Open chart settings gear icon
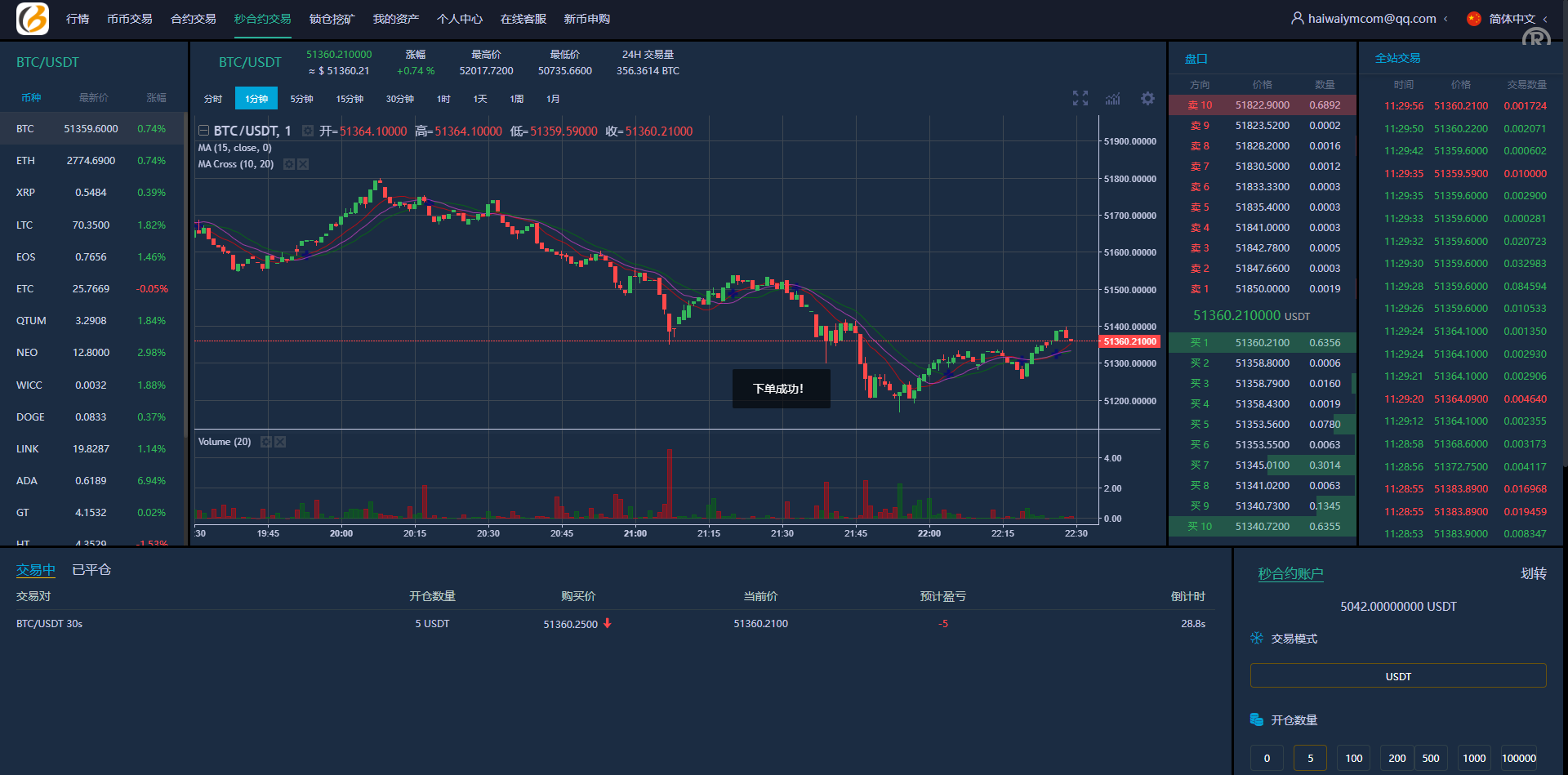1568x775 pixels. click(1147, 99)
